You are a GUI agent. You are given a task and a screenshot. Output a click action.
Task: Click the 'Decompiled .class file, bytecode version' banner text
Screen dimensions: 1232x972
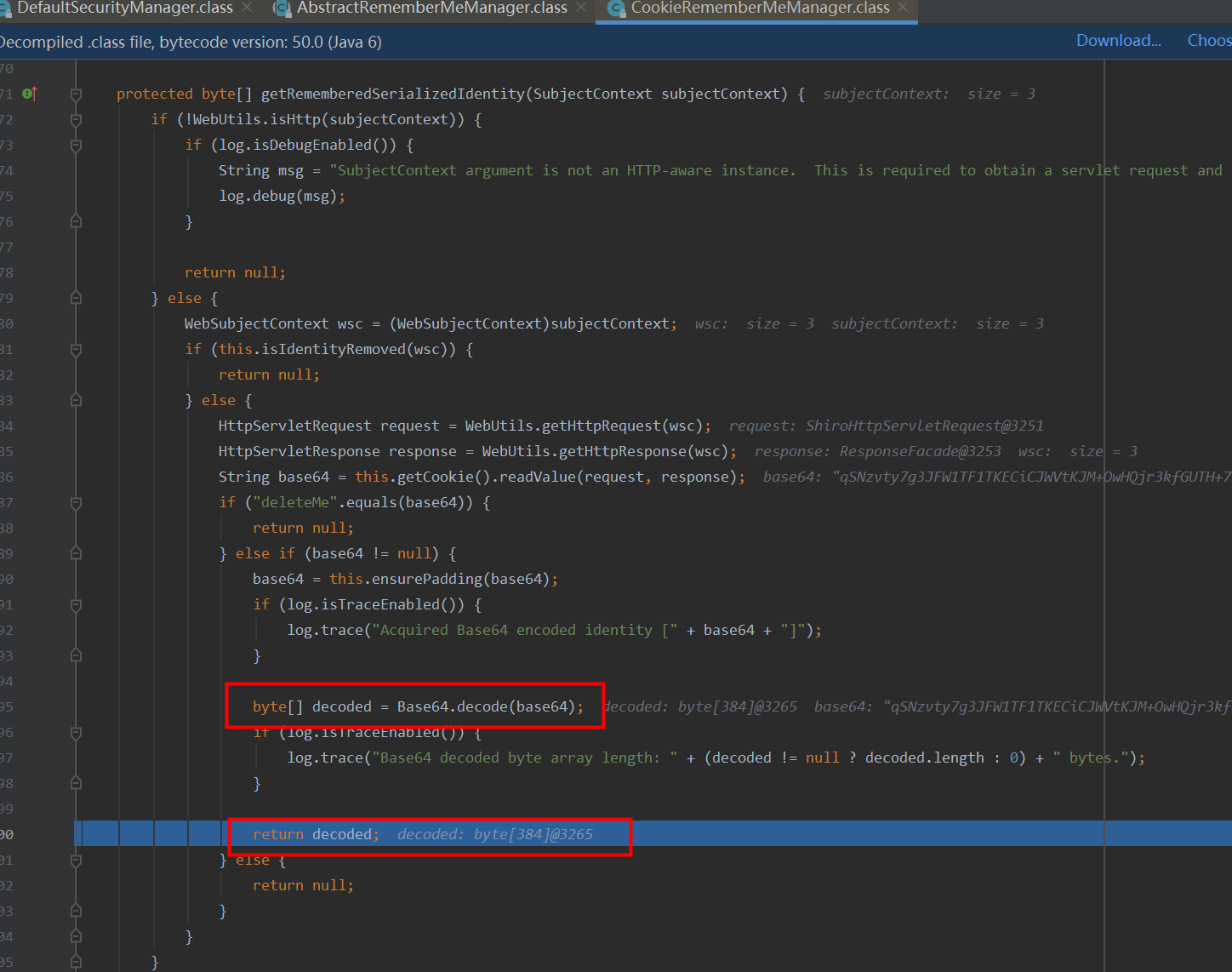tap(191, 42)
